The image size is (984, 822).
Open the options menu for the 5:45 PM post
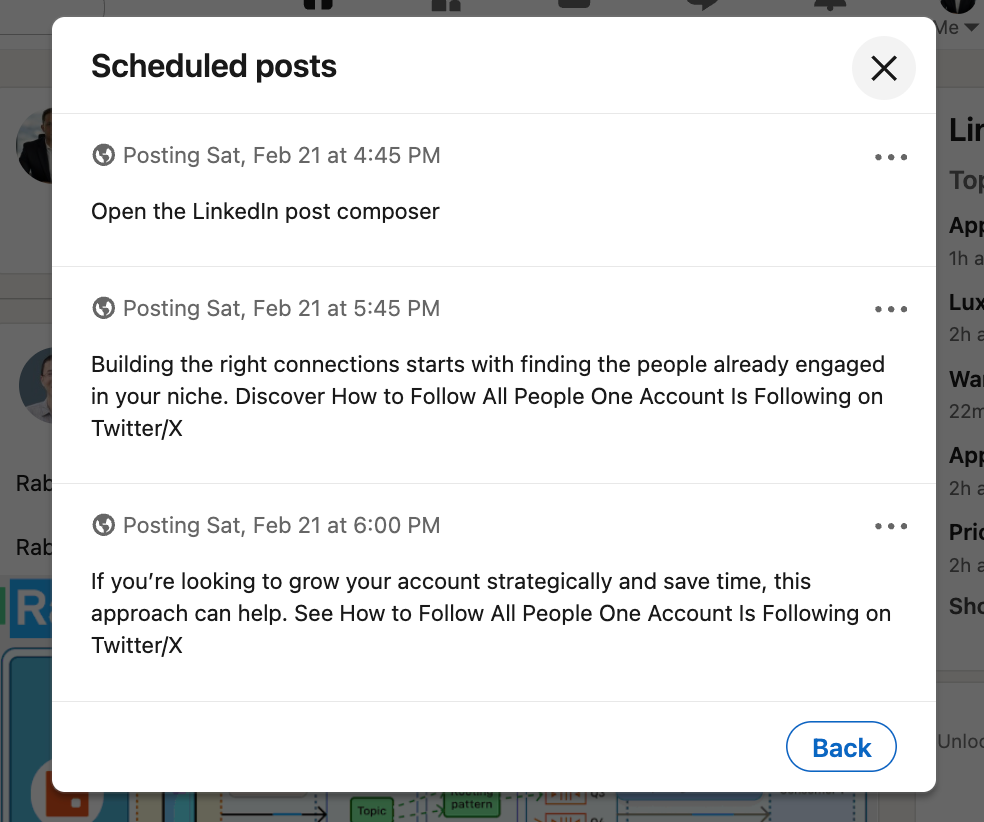click(890, 309)
